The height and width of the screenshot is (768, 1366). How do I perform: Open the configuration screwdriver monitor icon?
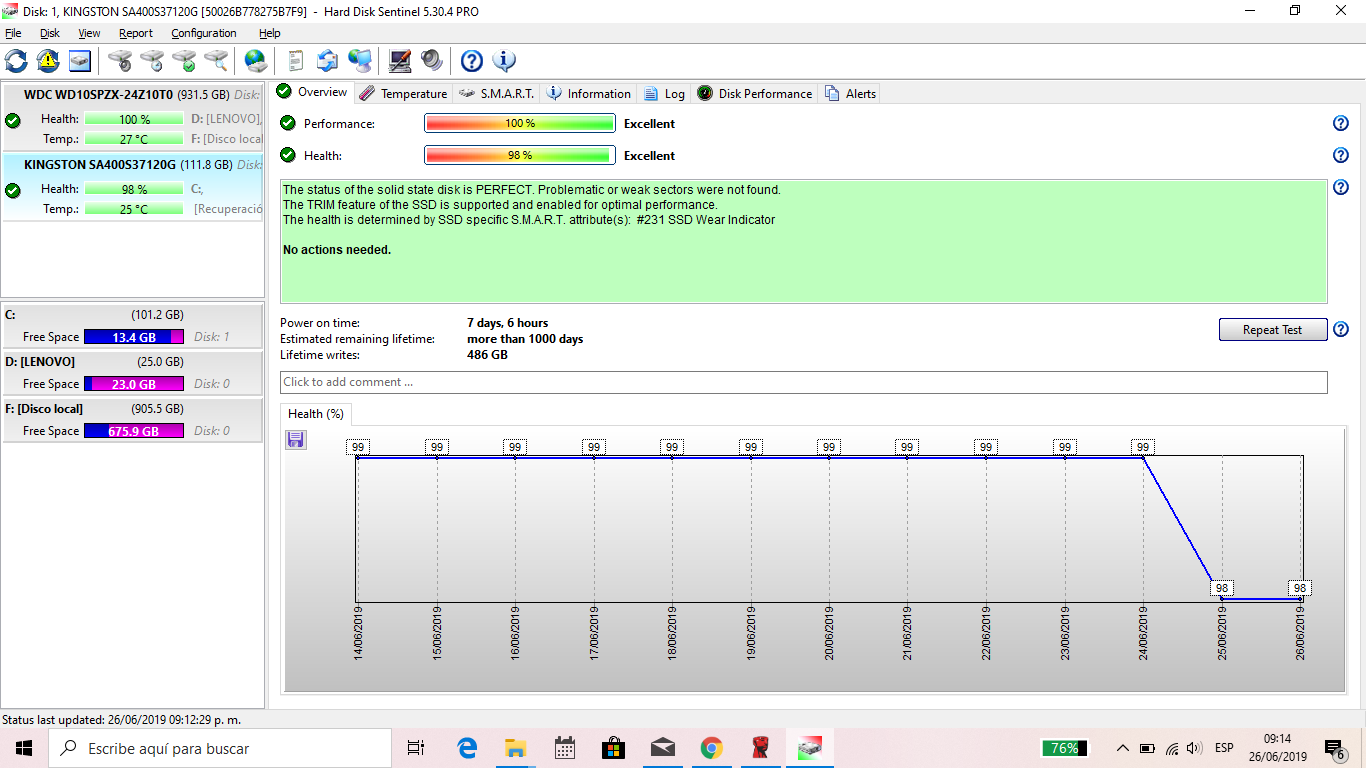click(400, 61)
